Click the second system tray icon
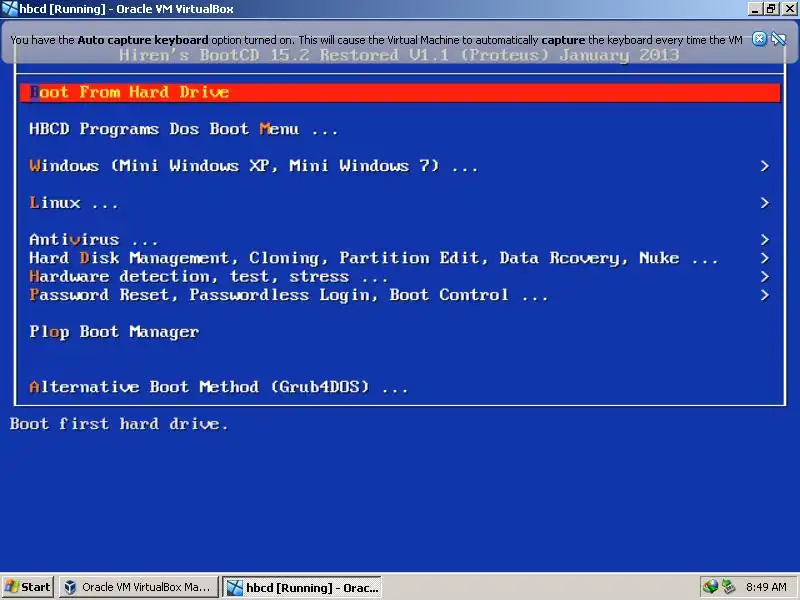The width and height of the screenshot is (800, 600). (x=728, y=587)
